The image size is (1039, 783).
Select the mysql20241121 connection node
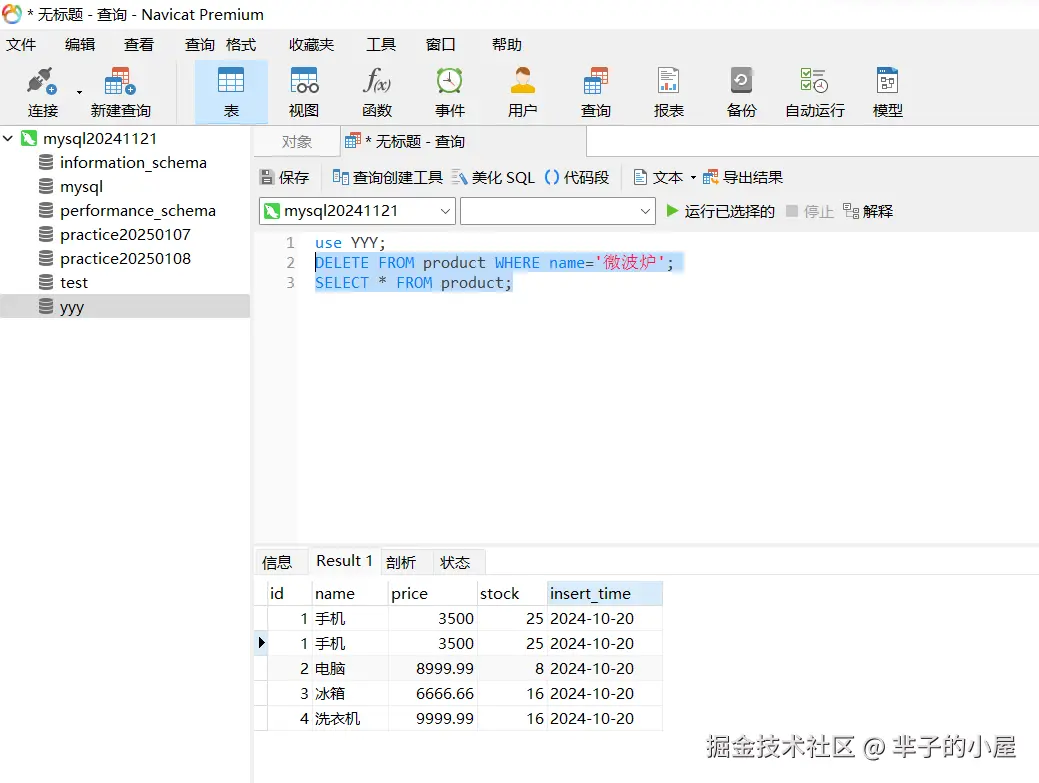click(100, 138)
